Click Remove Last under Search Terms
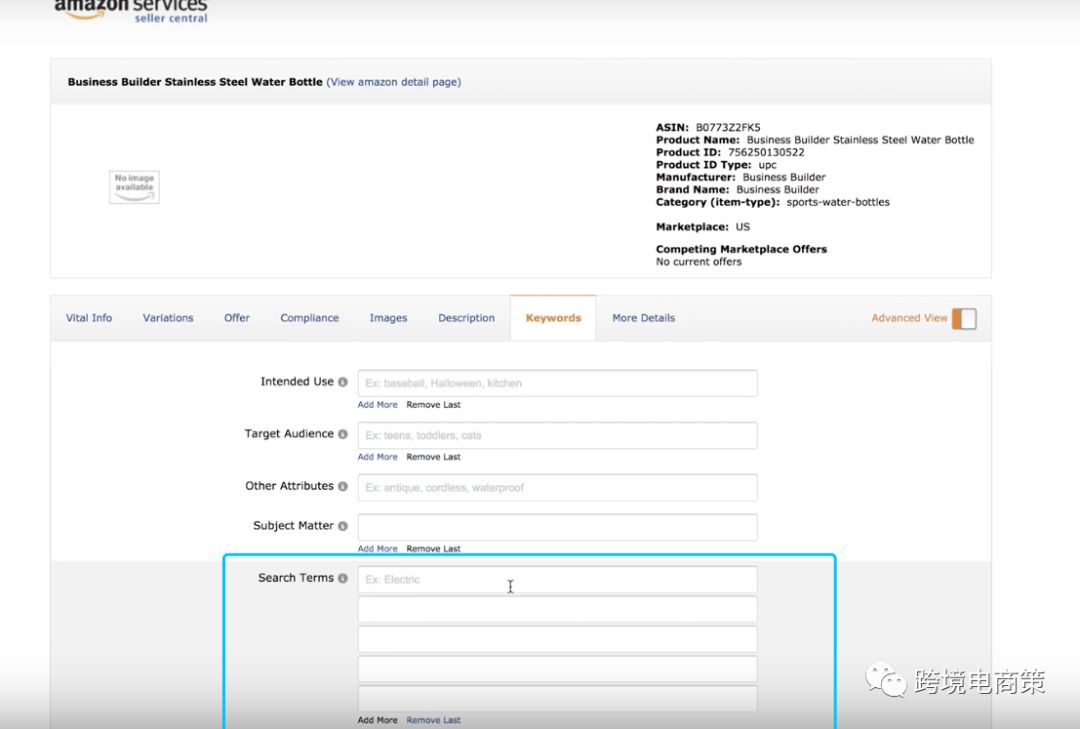The height and width of the screenshot is (729, 1080). 433,720
